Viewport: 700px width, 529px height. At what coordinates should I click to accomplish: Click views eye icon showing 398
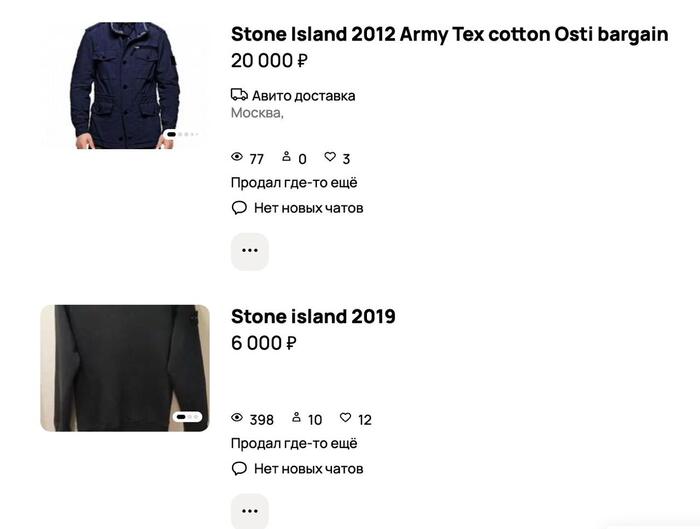[x=237, y=418]
